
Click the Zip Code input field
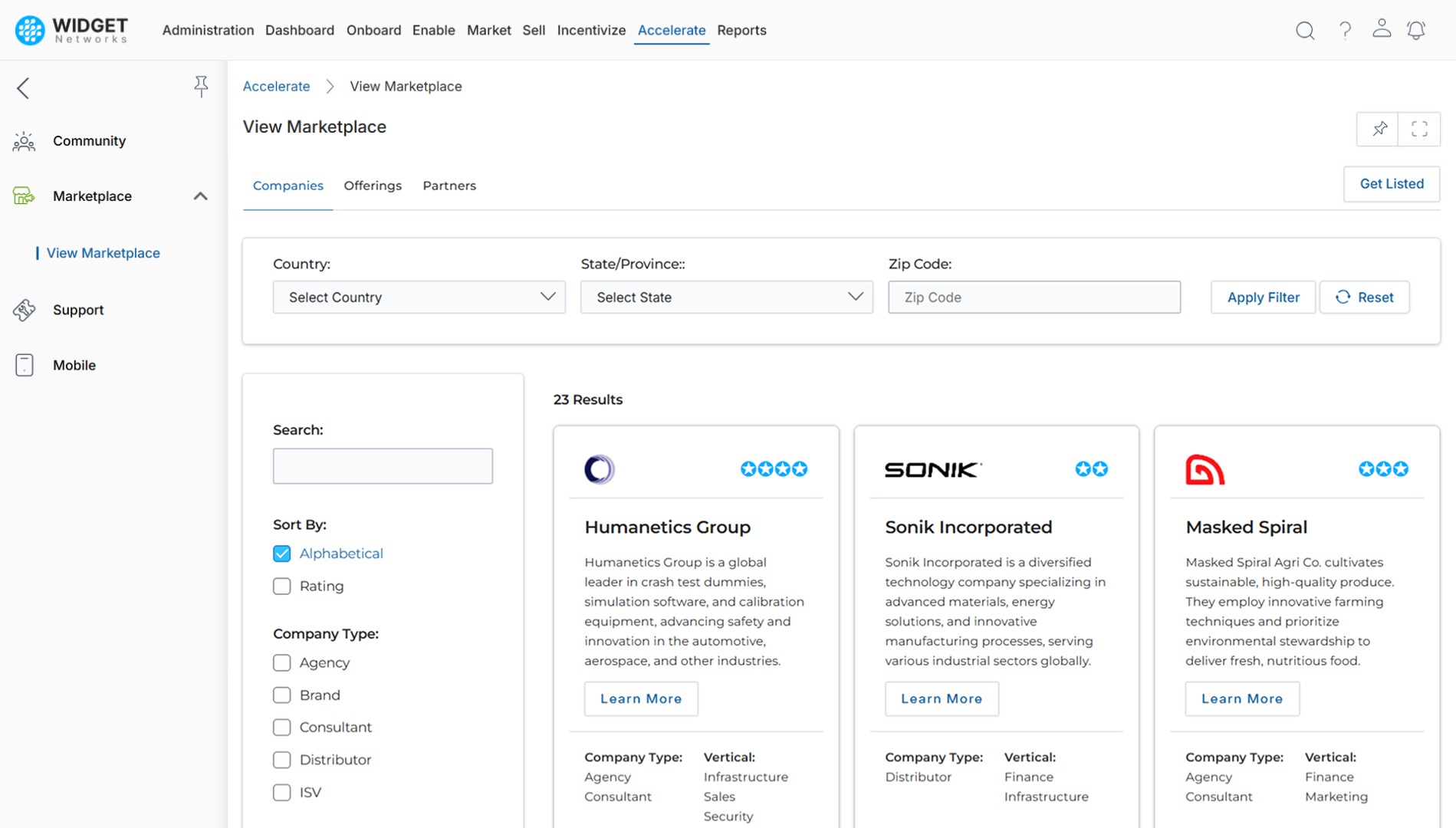point(1034,297)
